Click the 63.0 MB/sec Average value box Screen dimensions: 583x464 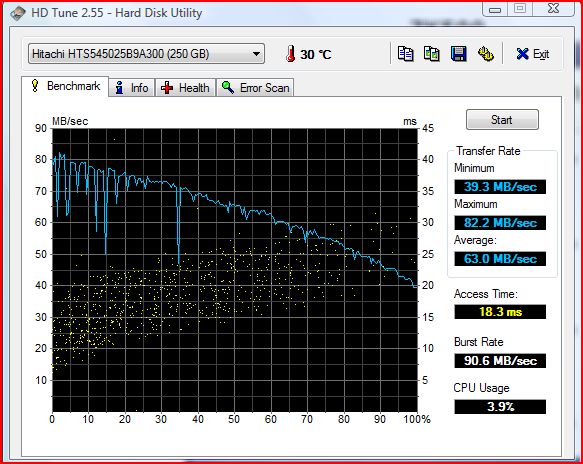tap(500, 258)
